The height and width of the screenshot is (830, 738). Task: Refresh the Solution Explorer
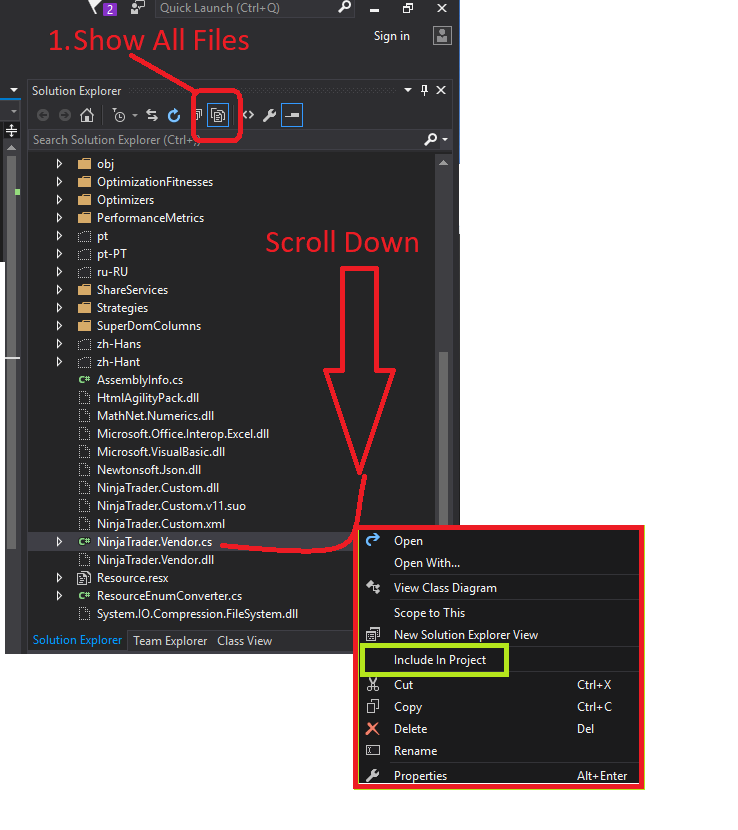pos(174,115)
